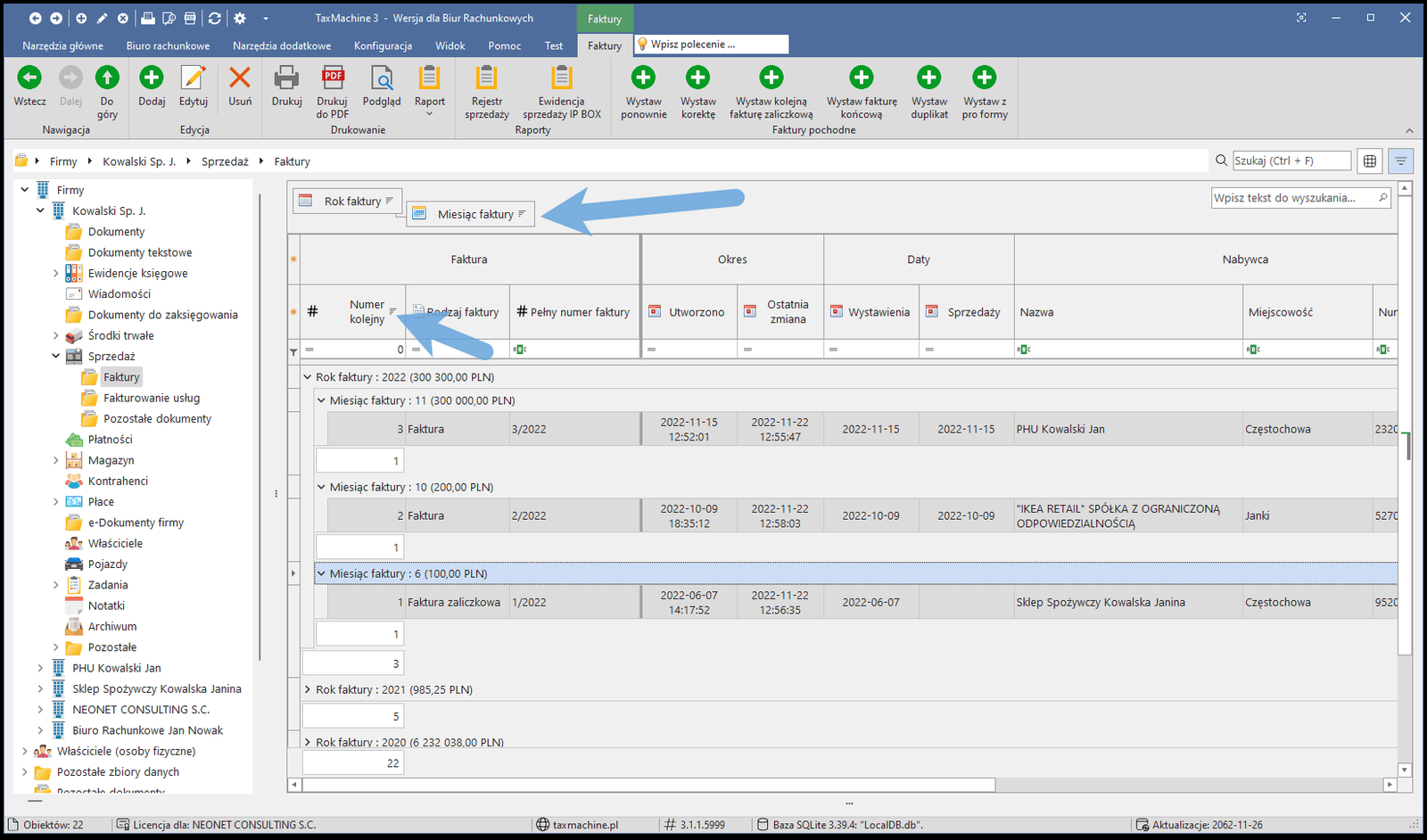Select Kontrahenci in the tree

pyautogui.click(x=118, y=481)
